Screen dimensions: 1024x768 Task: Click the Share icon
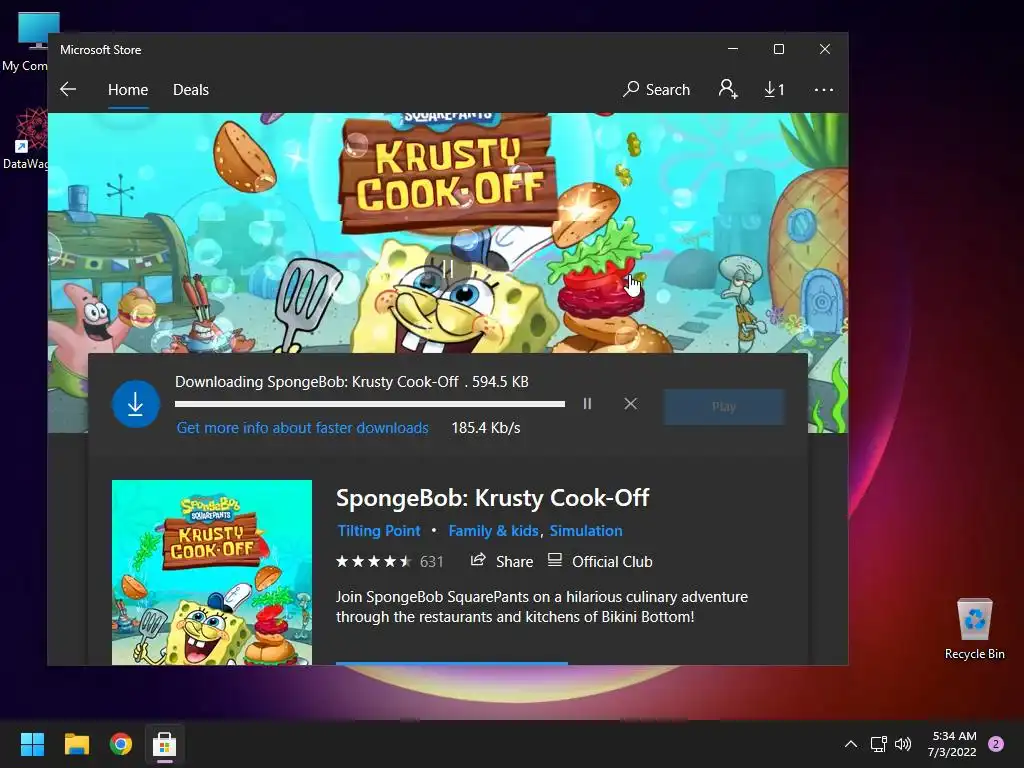(x=478, y=560)
